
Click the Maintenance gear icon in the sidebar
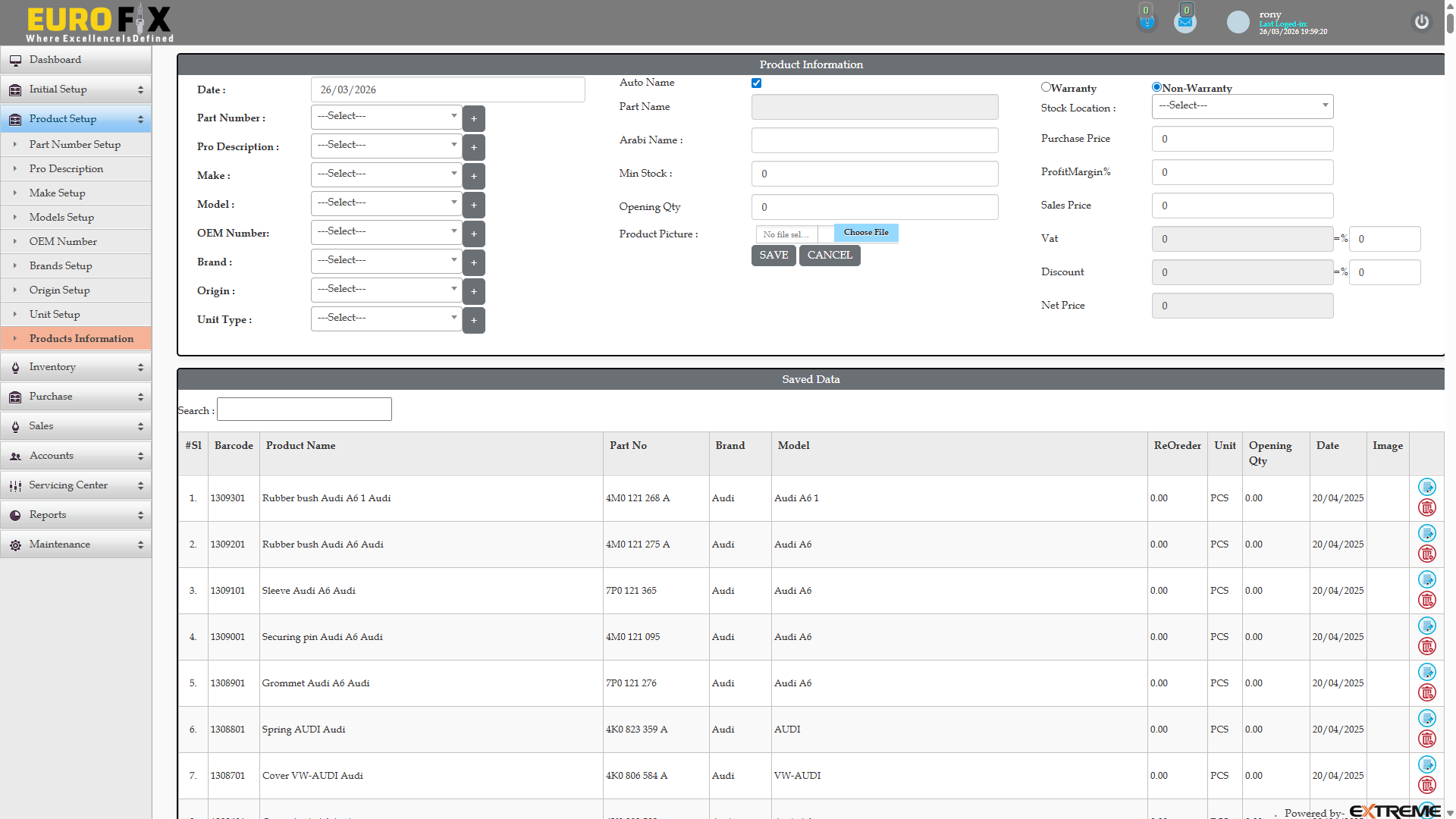[x=15, y=544]
